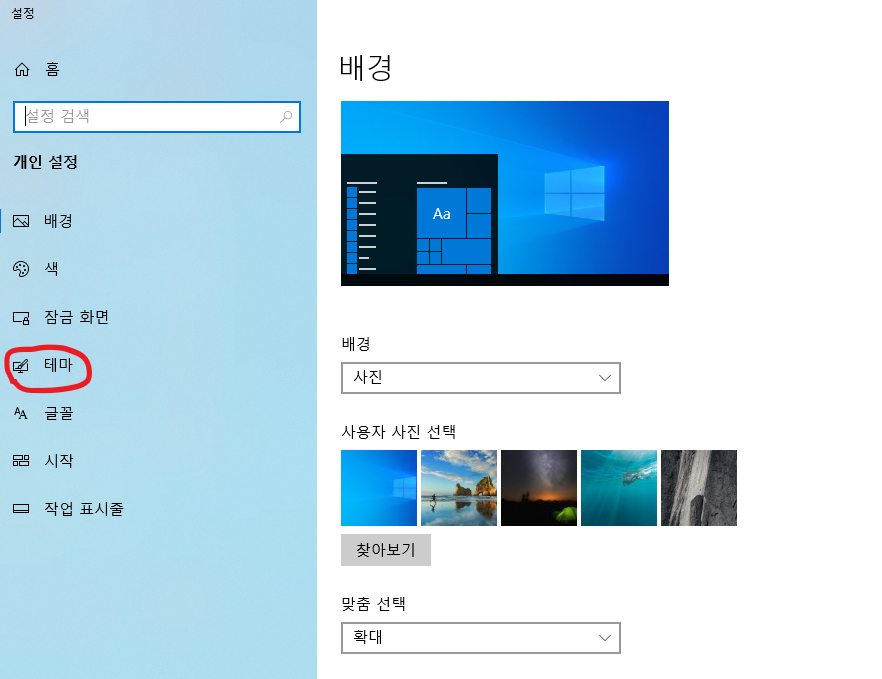Click the 맞춤 선택 label

(x=374, y=604)
